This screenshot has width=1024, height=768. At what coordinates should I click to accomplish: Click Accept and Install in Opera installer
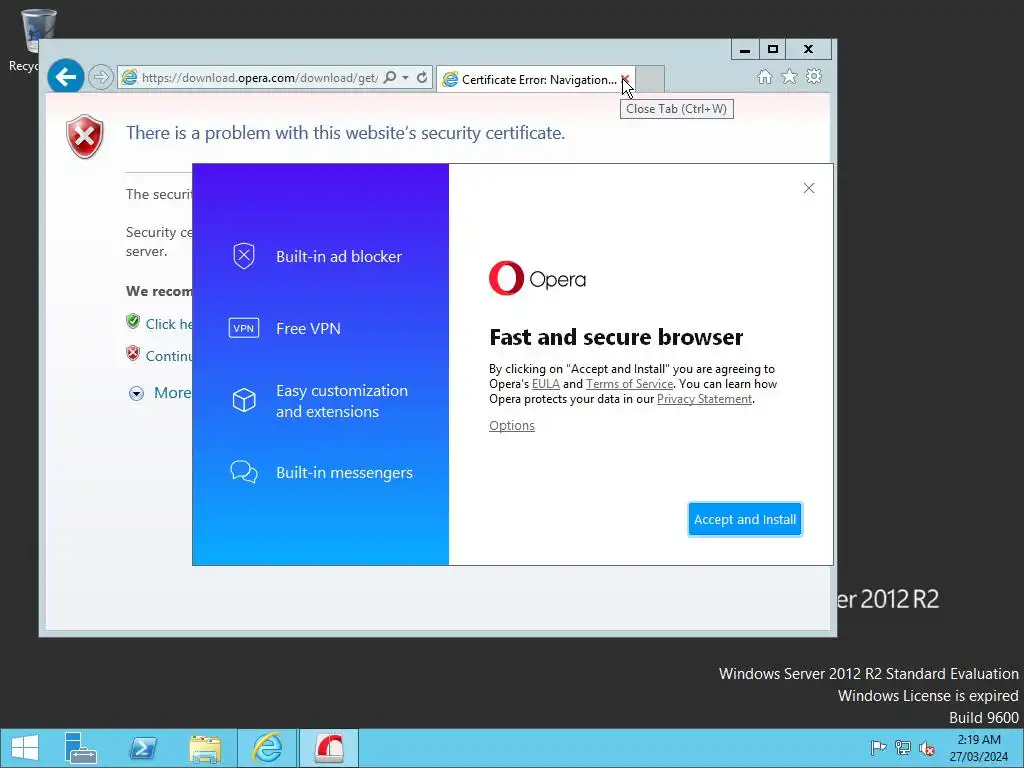[744, 519]
